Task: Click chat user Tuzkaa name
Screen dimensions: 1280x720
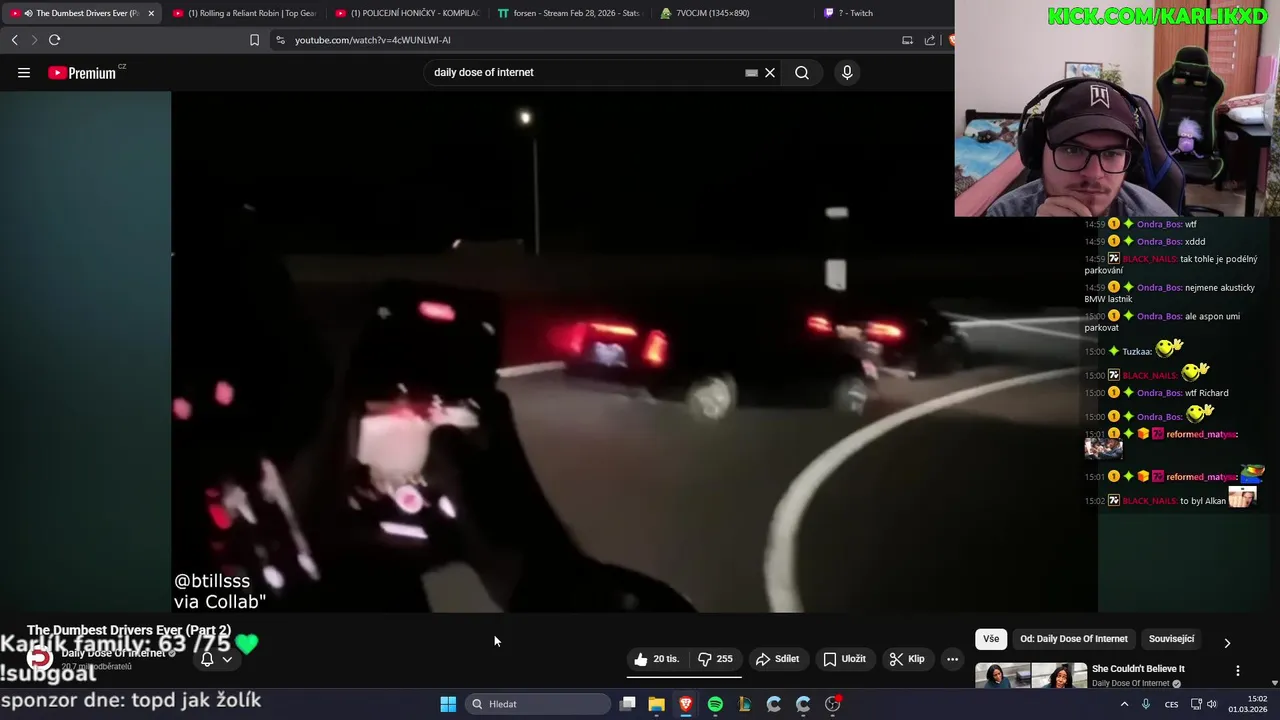Action: (x=1137, y=352)
